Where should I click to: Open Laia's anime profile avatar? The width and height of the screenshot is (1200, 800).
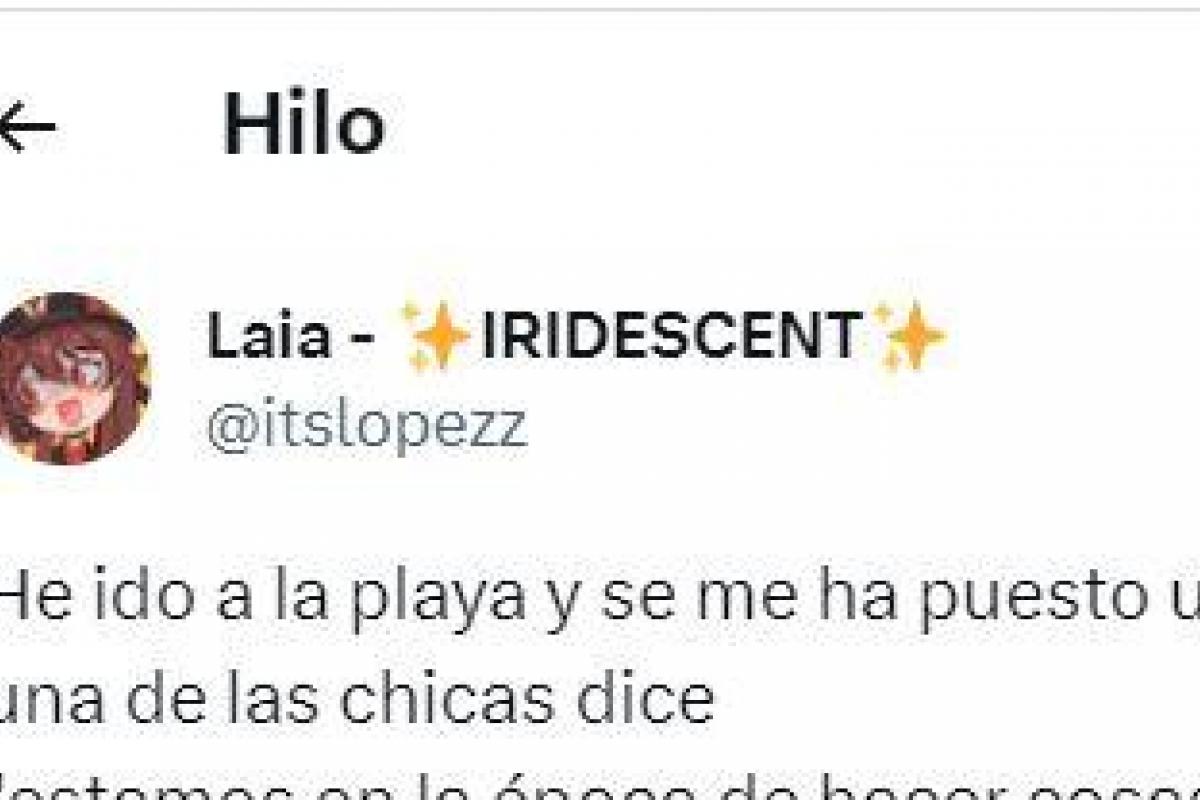pos(72,378)
